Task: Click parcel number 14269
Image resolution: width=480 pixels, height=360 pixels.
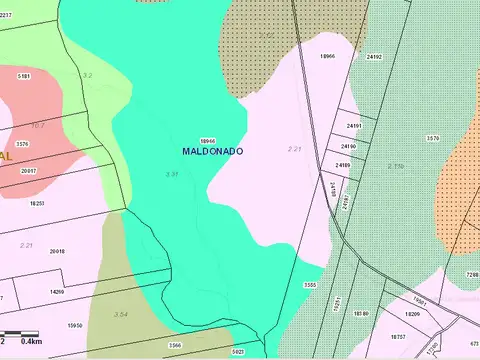Action: pos(57,292)
